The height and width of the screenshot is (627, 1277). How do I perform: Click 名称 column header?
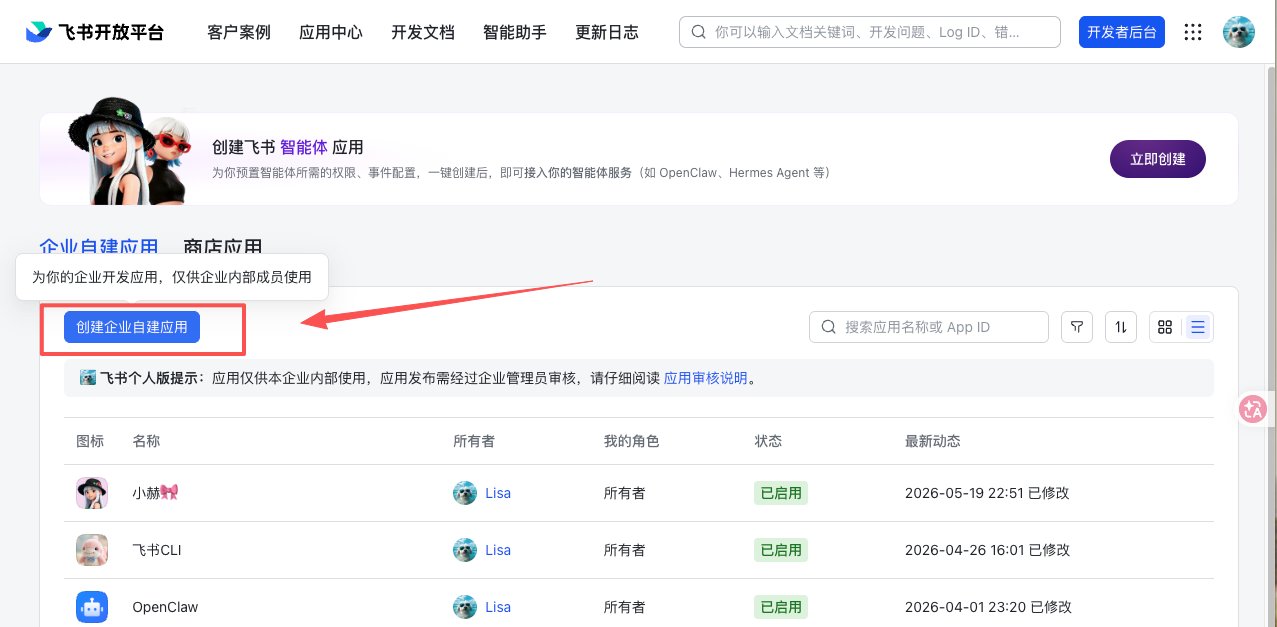coord(146,441)
